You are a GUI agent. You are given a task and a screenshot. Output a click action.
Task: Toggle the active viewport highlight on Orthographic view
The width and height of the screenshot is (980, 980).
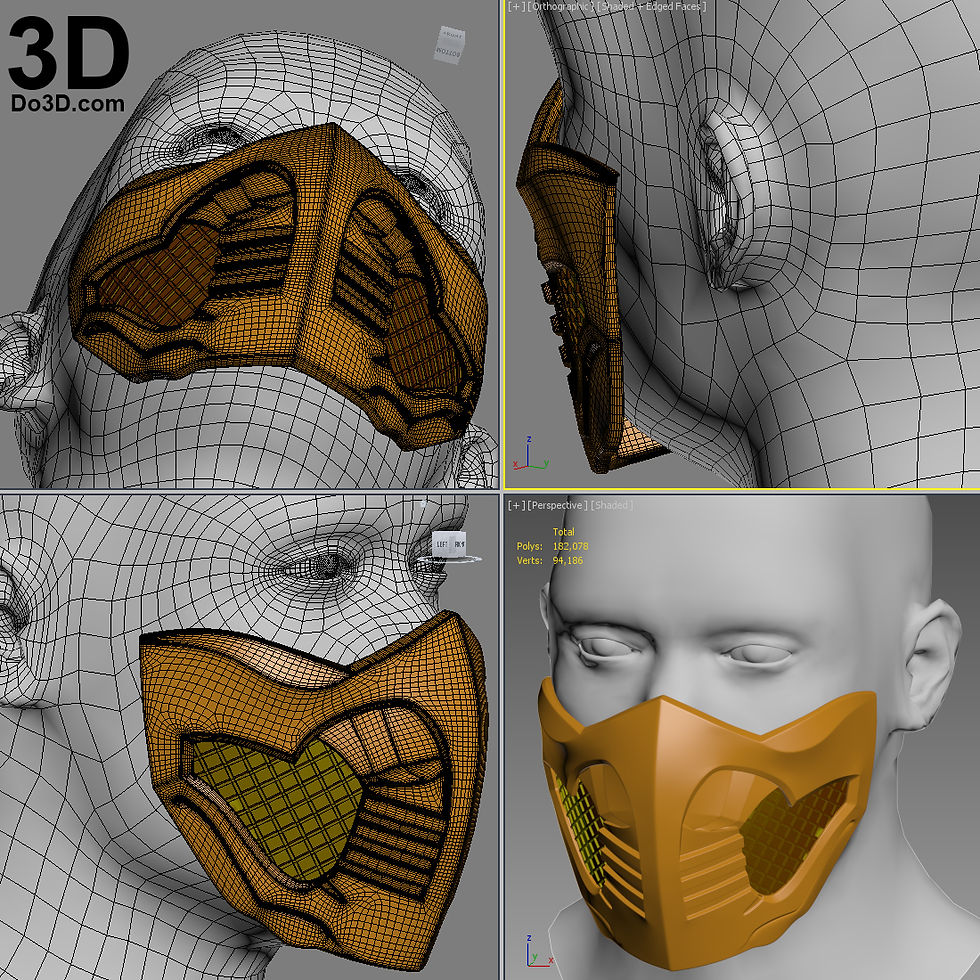coord(504,250)
